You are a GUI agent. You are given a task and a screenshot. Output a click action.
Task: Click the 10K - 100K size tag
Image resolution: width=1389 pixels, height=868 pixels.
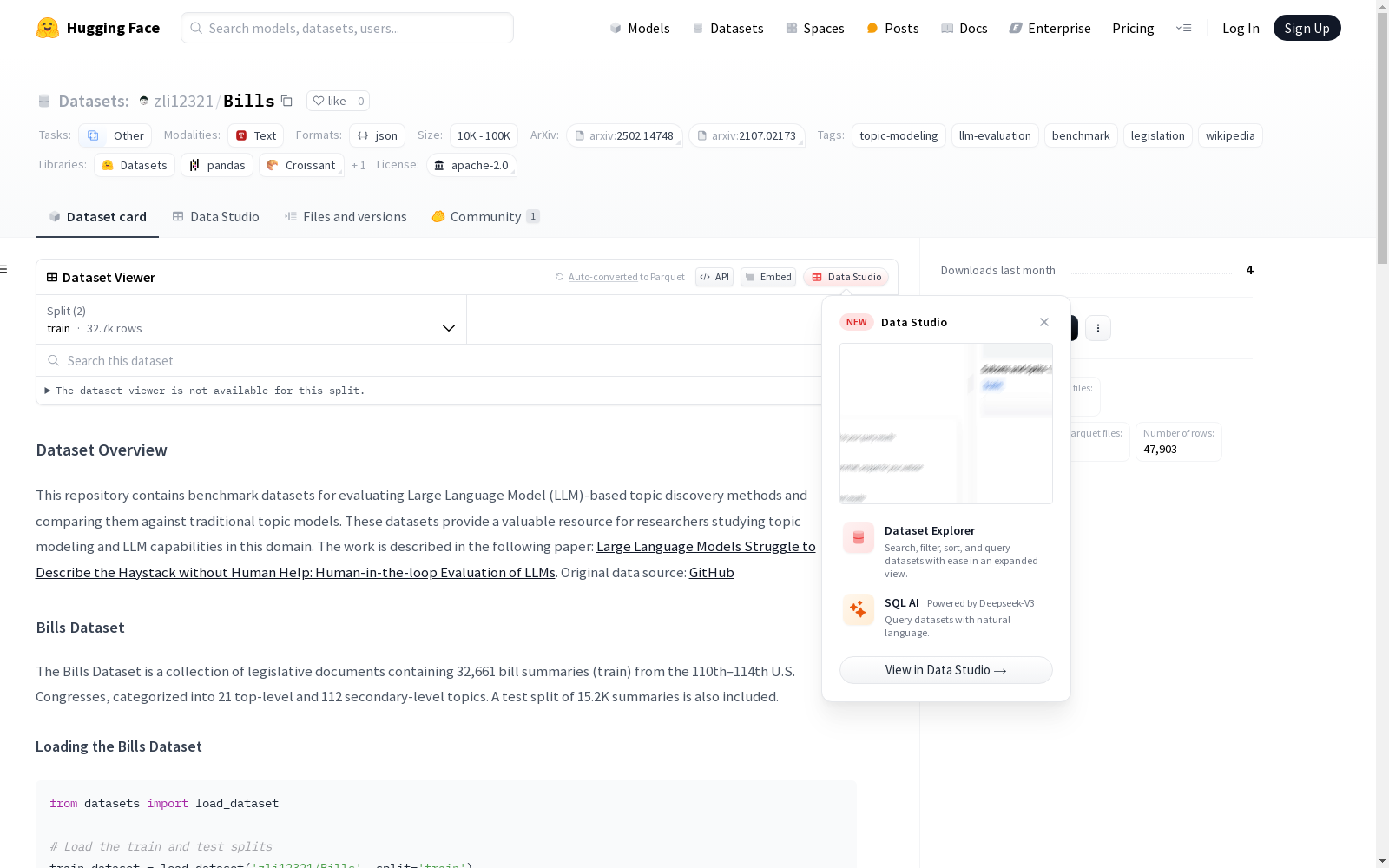(x=484, y=135)
